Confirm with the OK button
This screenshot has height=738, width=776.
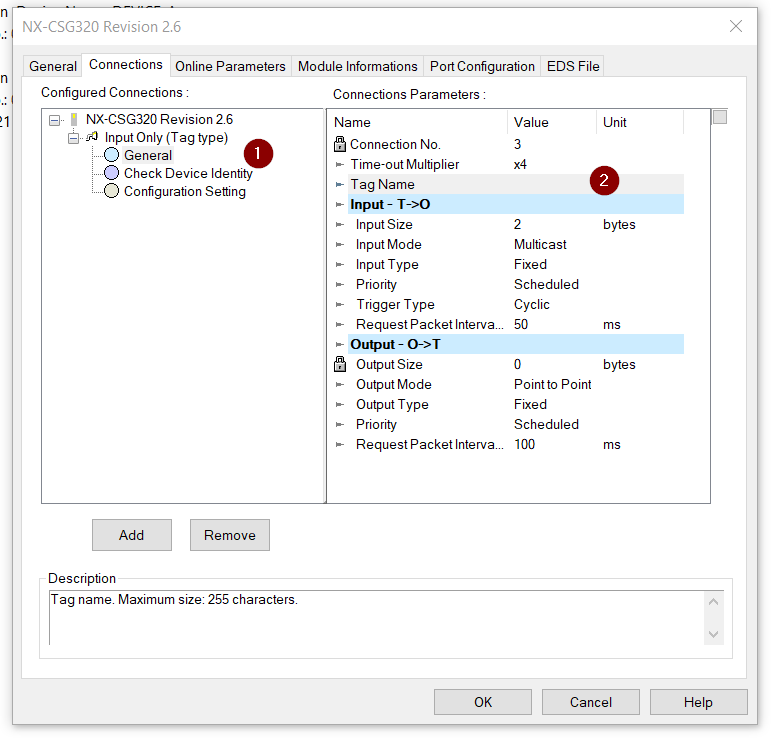click(483, 702)
